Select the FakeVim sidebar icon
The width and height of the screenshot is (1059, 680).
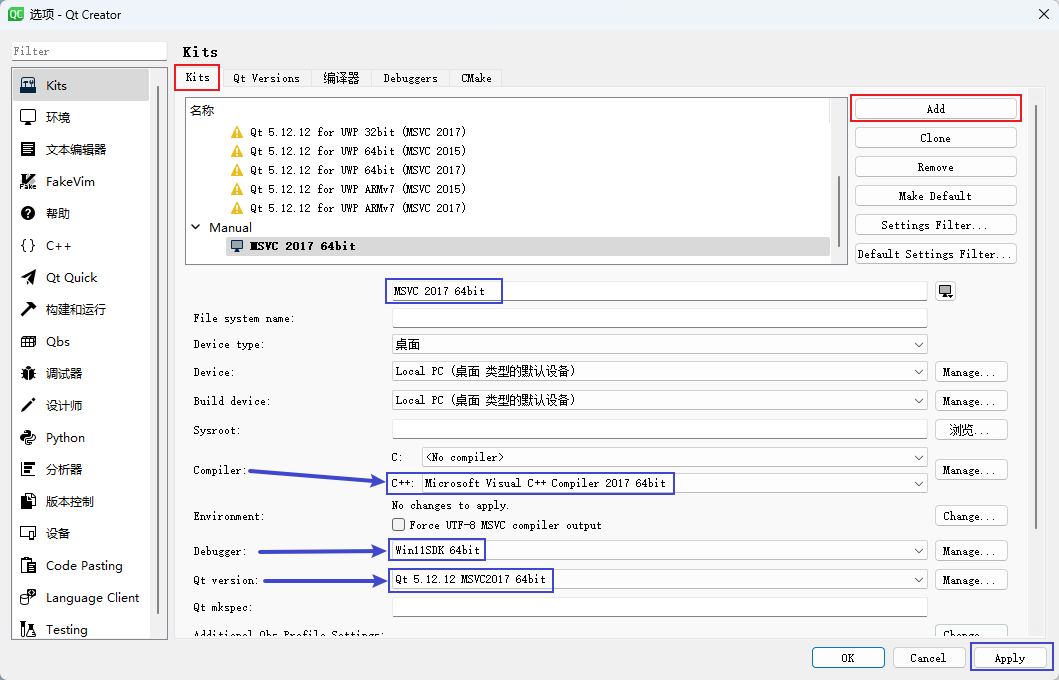click(x=28, y=182)
